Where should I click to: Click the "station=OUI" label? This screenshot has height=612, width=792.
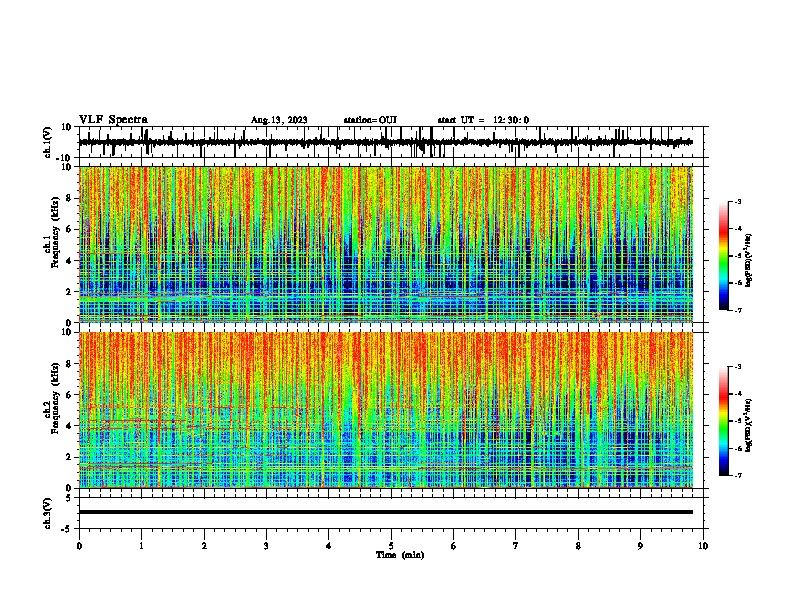tap(370, 120)
